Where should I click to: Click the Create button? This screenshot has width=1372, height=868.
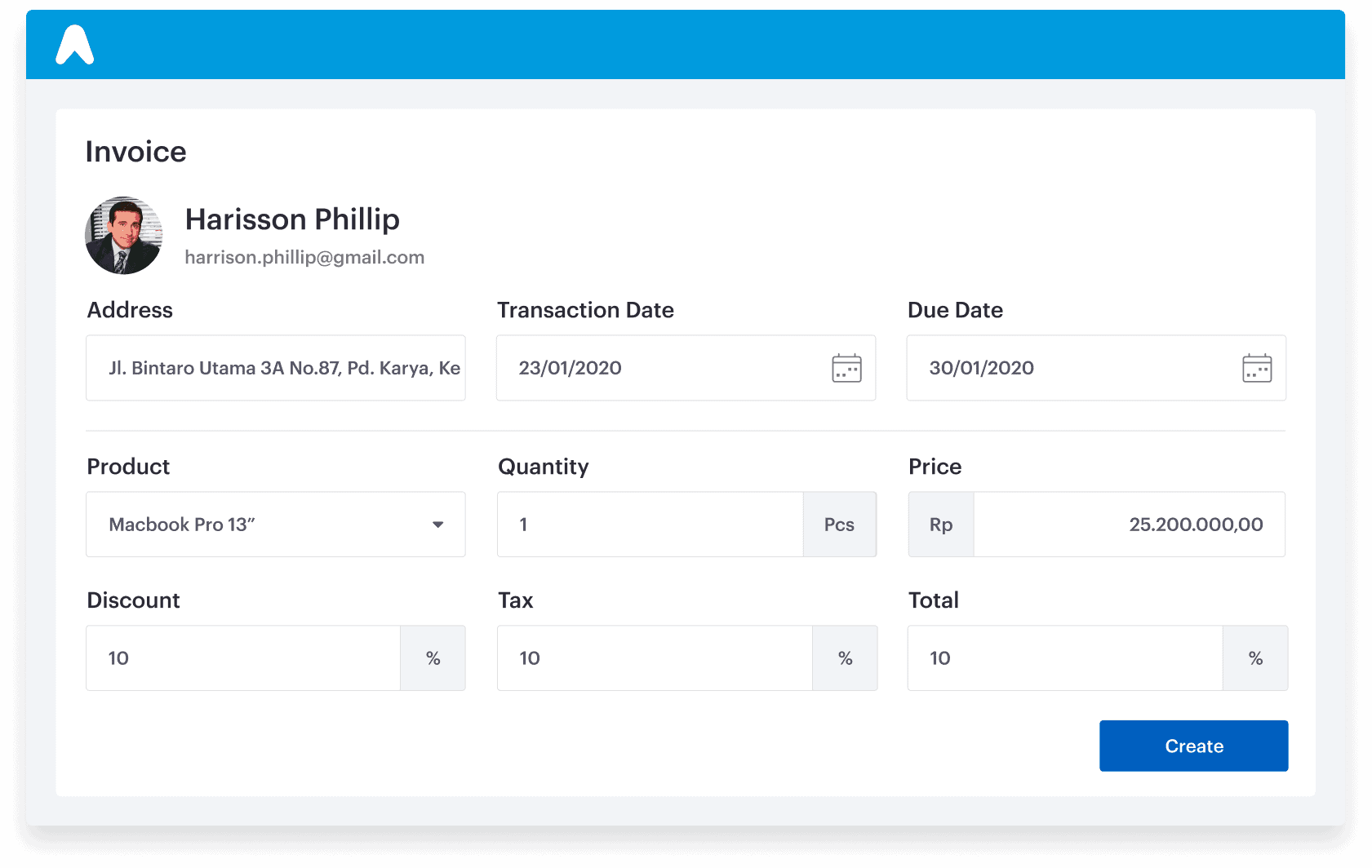point(1193,746)
